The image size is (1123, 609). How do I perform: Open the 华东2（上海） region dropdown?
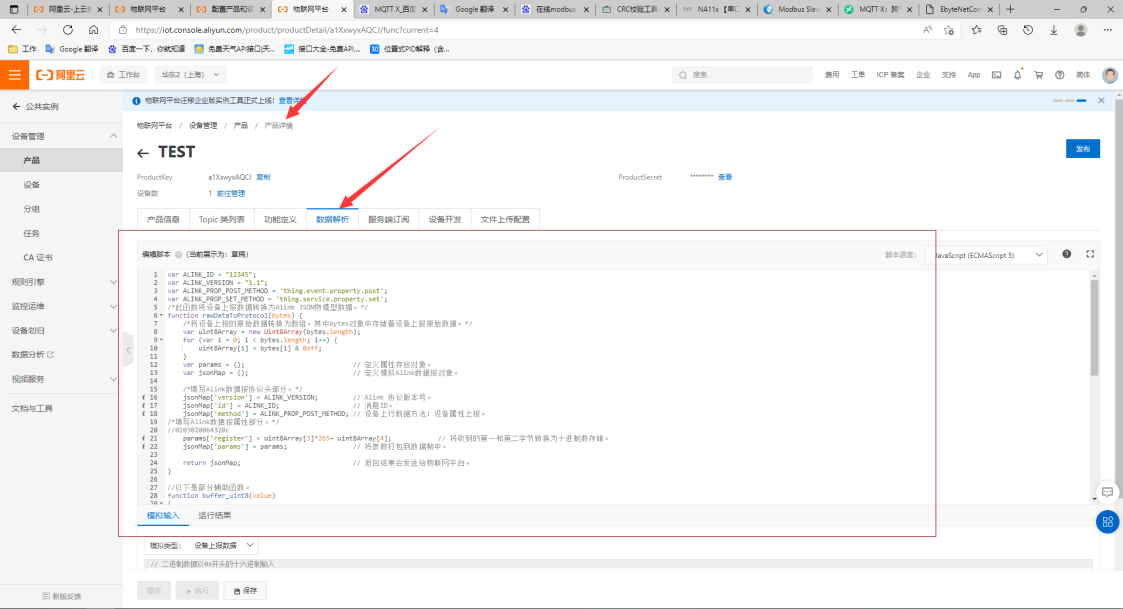(x=182, y=75)
